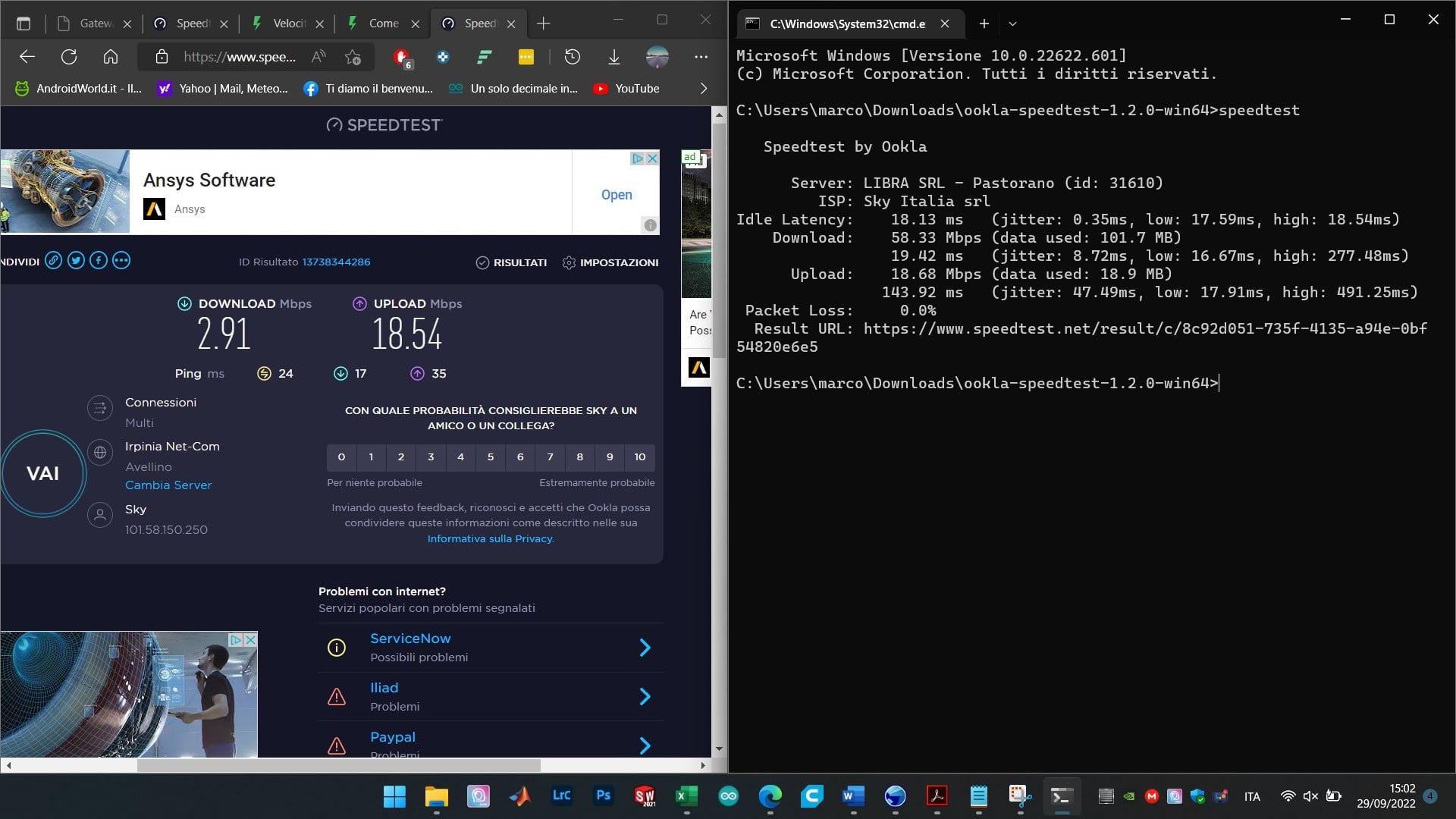The image size is (1456, 819).
Task: Select rating 7 in Sky survey
Action: coord(551,457)
